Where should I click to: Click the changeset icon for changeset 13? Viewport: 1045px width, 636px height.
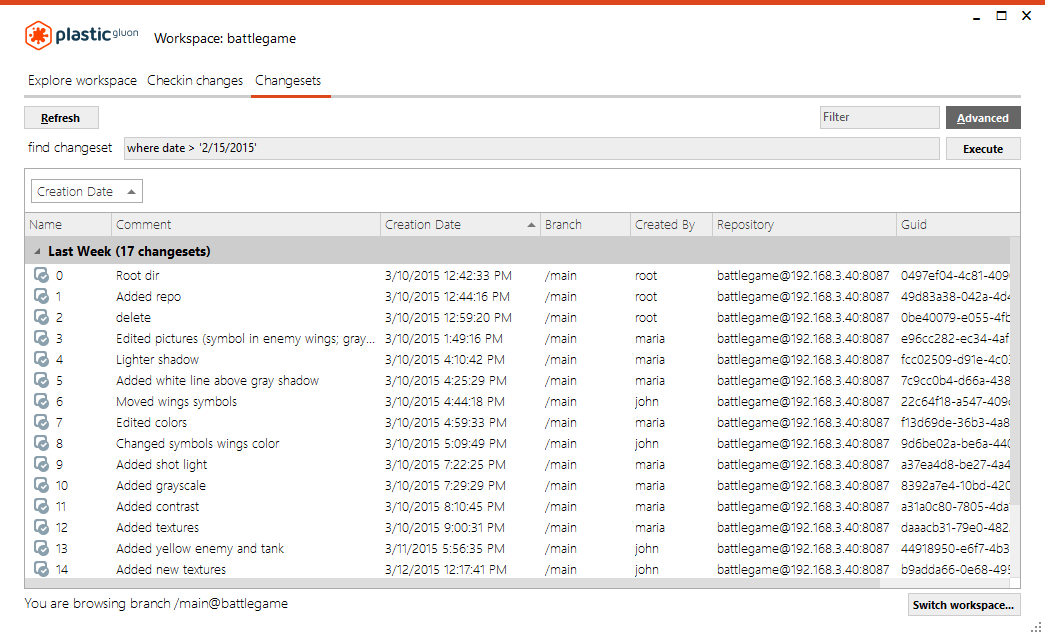[x=41, y=548]
